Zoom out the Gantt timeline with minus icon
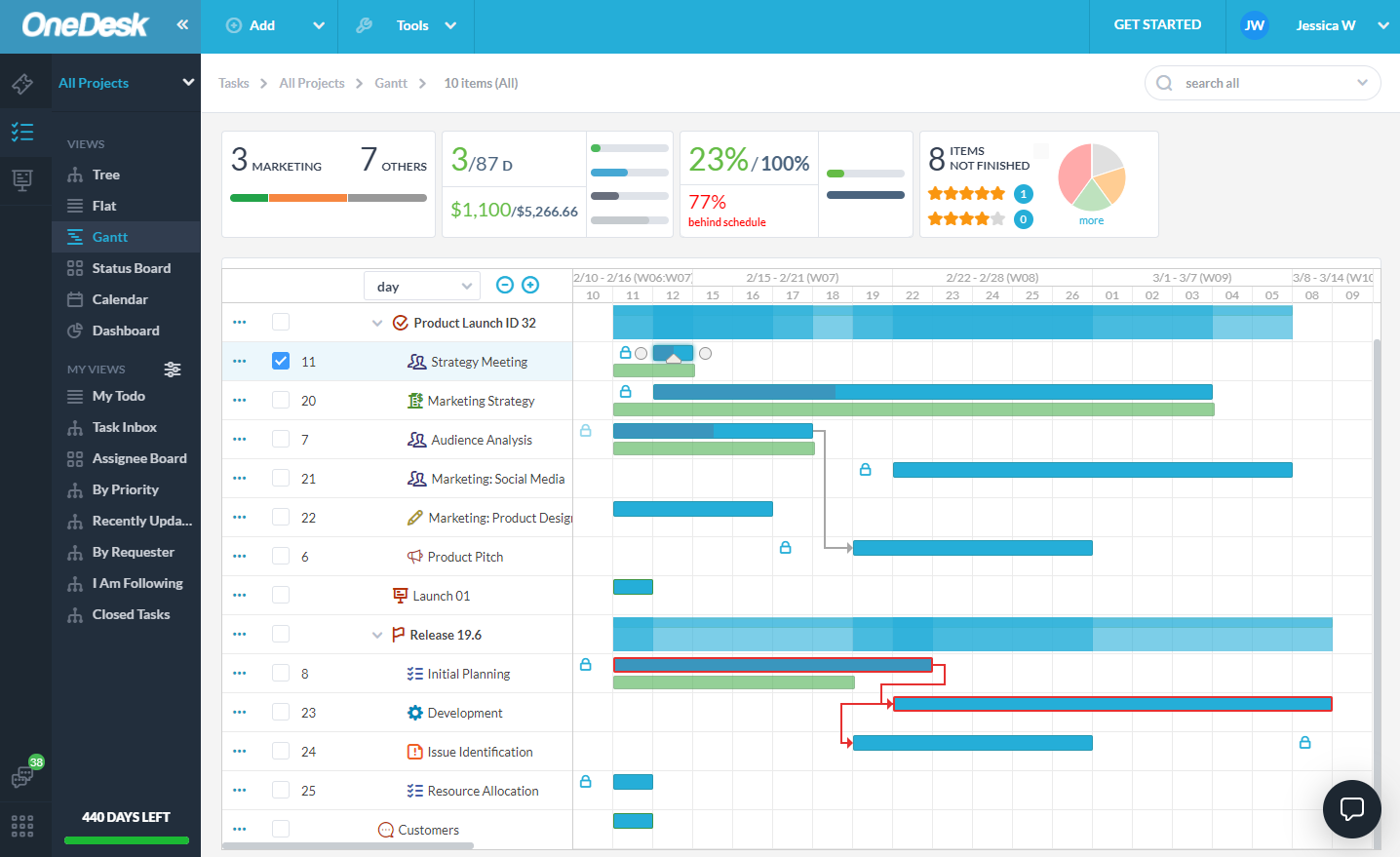This screenshot has width=1400, height=857. (505, 285)
